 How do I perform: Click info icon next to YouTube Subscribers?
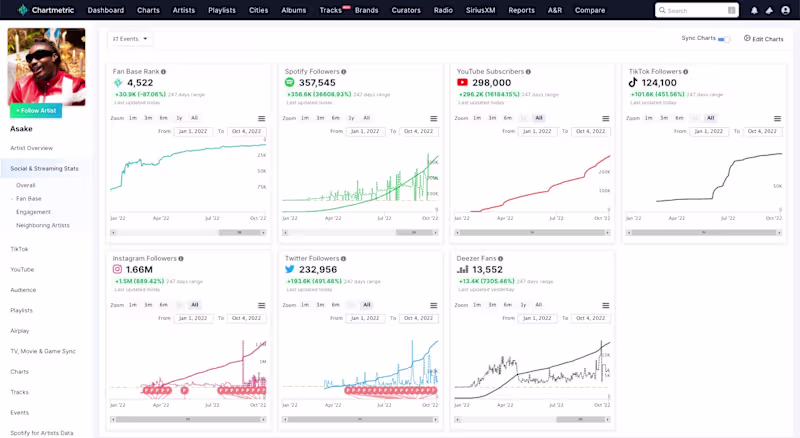[528, 72]
